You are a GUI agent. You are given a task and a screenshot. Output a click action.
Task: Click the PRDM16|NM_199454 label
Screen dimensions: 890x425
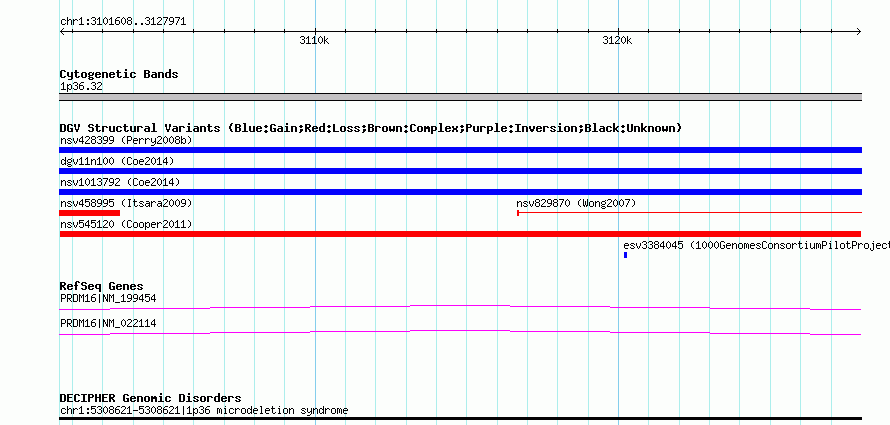(x=108, y=298)
